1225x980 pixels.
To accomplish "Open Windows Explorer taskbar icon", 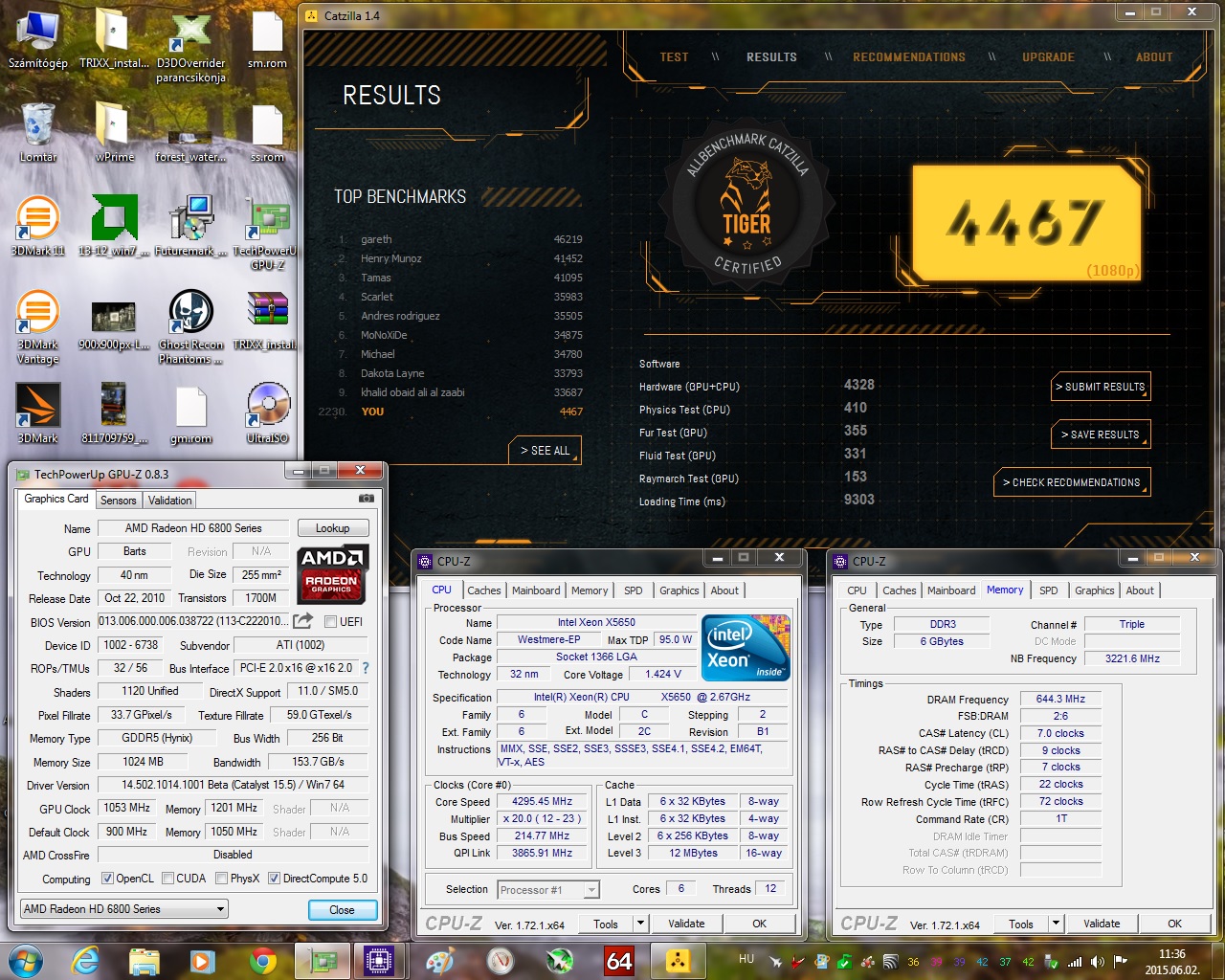I will point(145,960).
